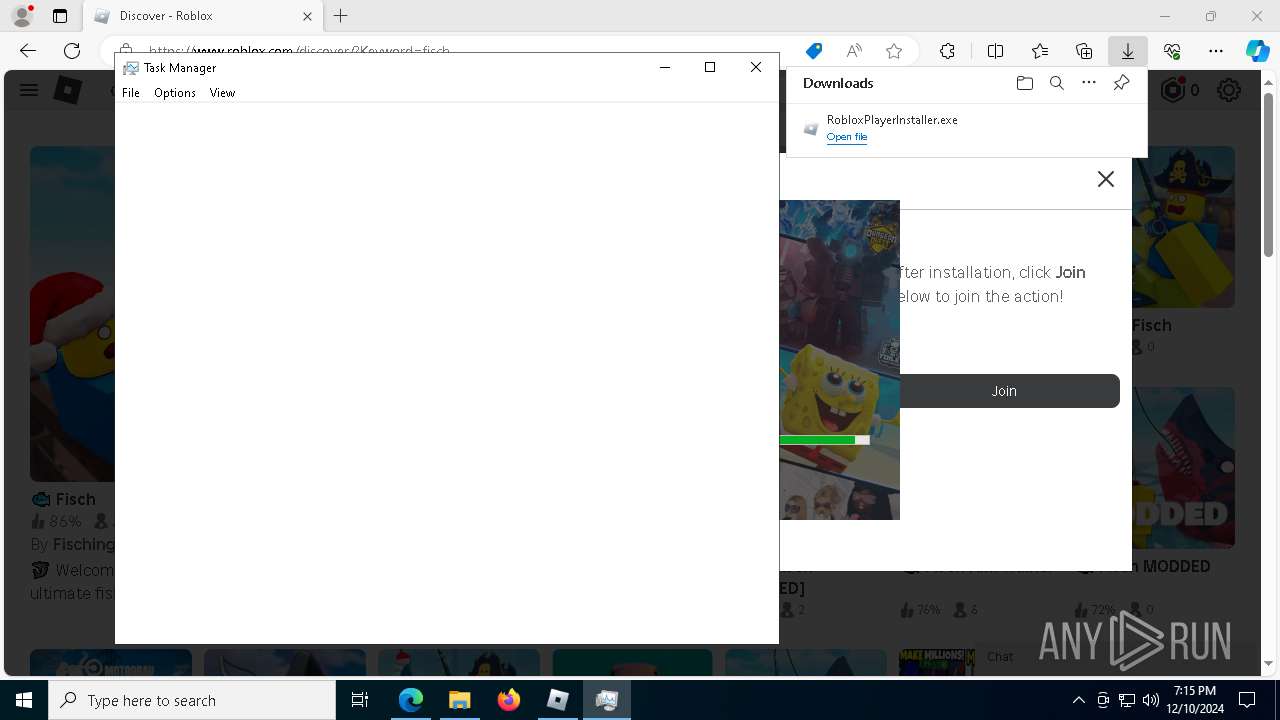Open the downloads folder
Viewport: 1280px width, 720px height.
[1024, 83]
